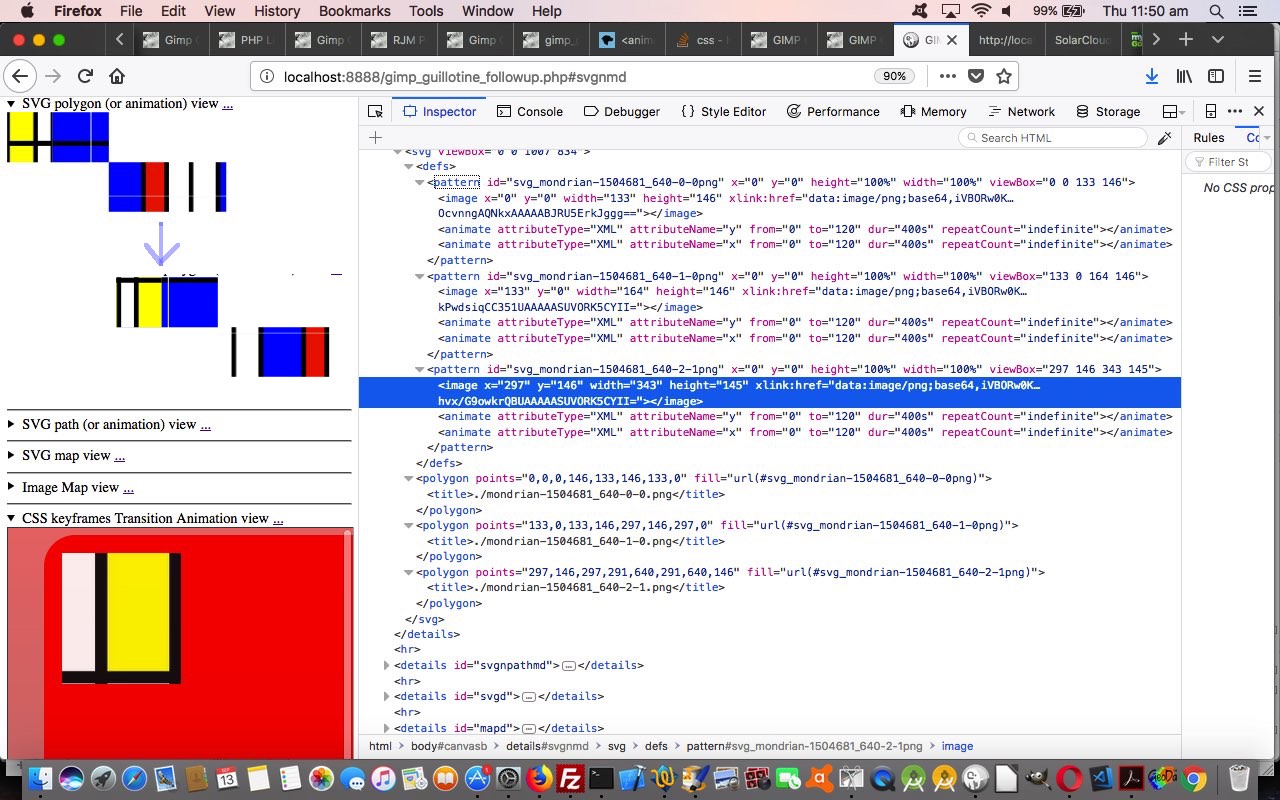Expand SVG path view details
The image size is (1280, 800).
click(x=12, y=424)
